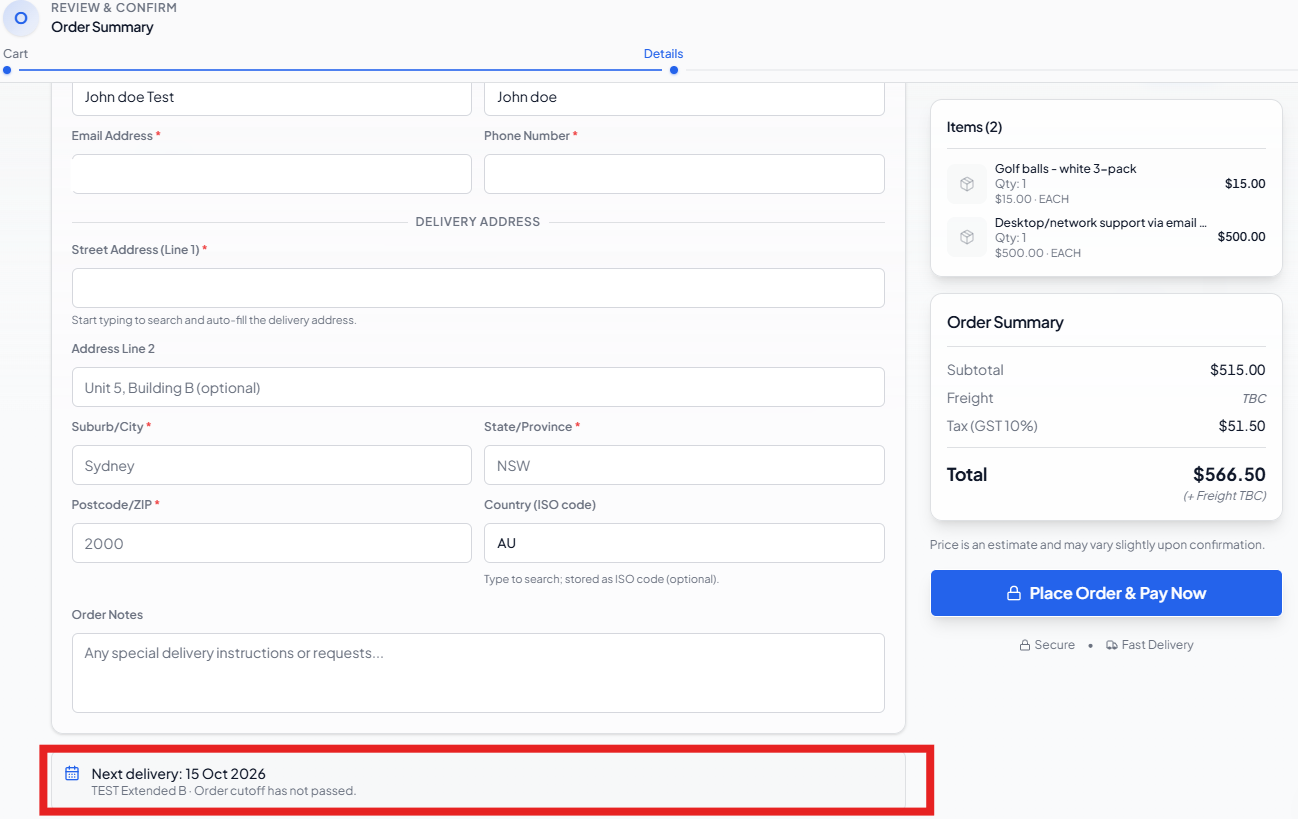This screenshot has height=819, width=1298.
Task: Click the Street Address (Line 1) field
Action: 478,288
